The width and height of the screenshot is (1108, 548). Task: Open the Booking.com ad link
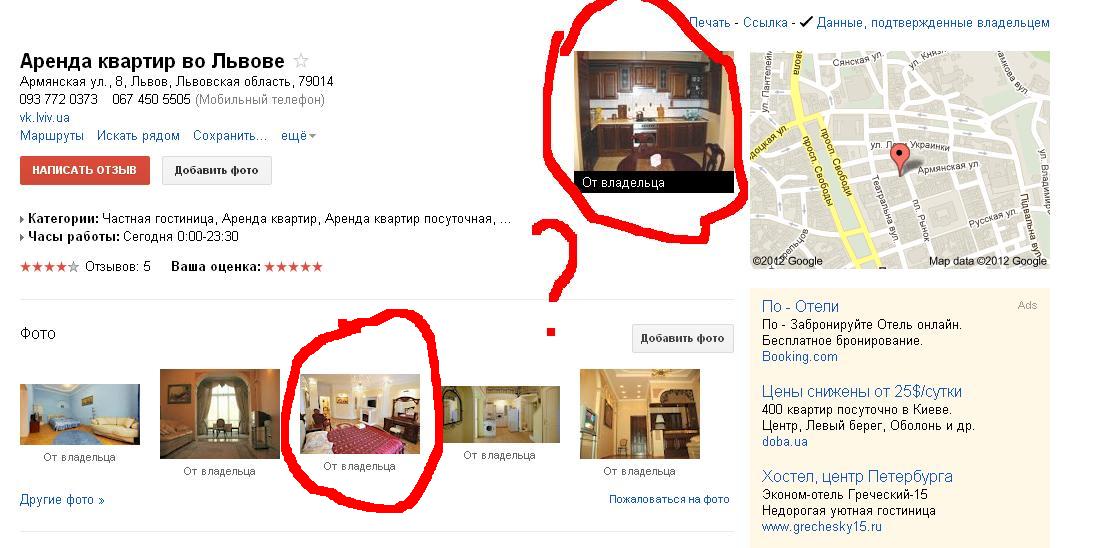click(799, 357)
